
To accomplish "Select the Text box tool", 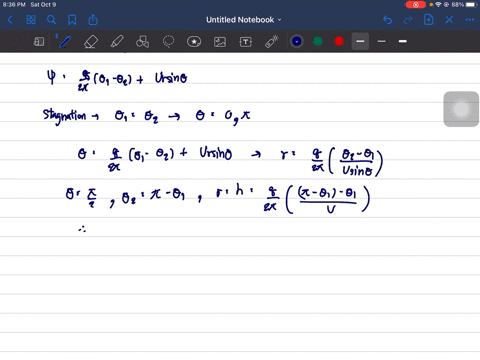I will pyautogui.click(x=246, y=42).
